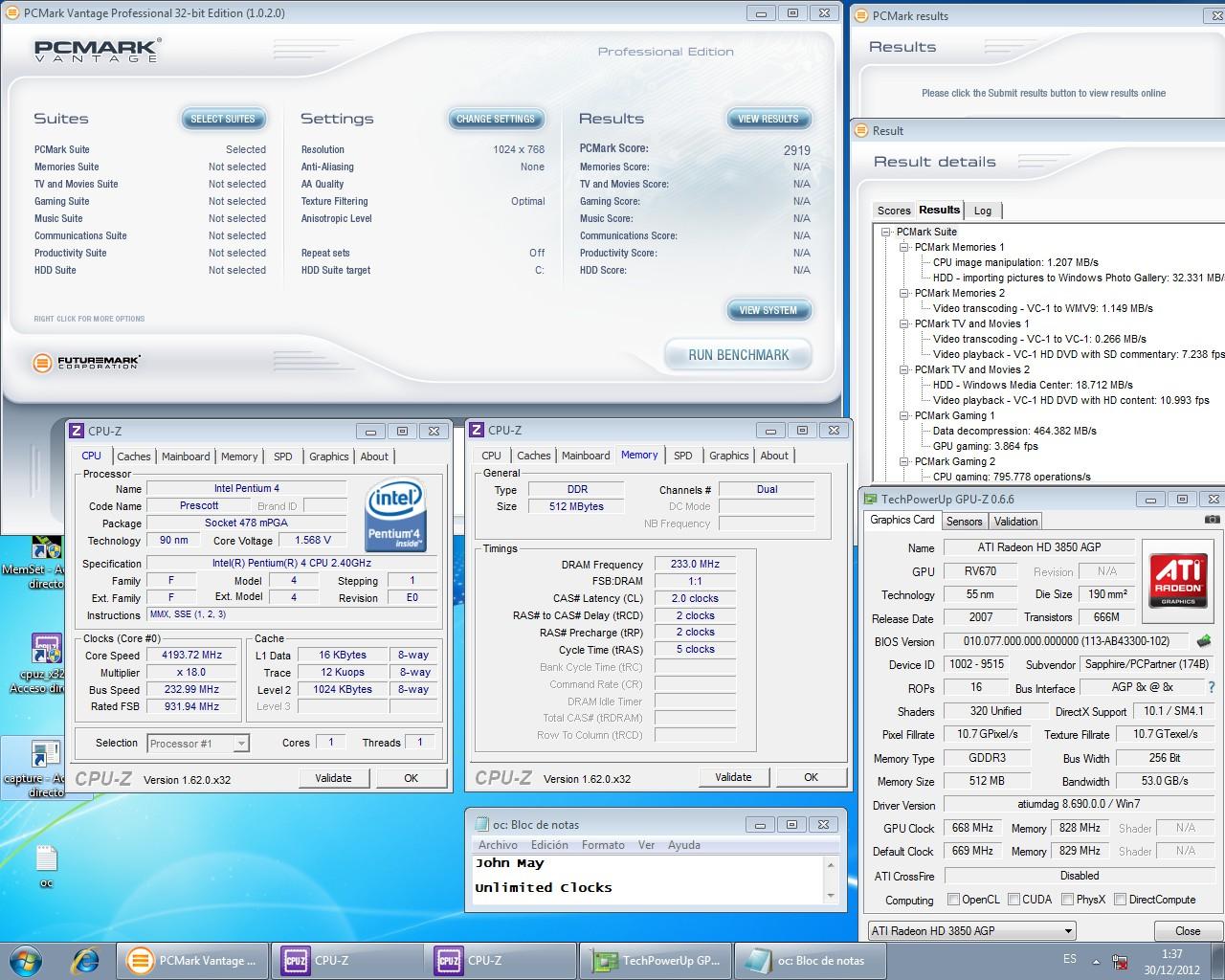1225x980 pixels.
Task: Click the ES language indicator in tray
Action: (1070, 959)
